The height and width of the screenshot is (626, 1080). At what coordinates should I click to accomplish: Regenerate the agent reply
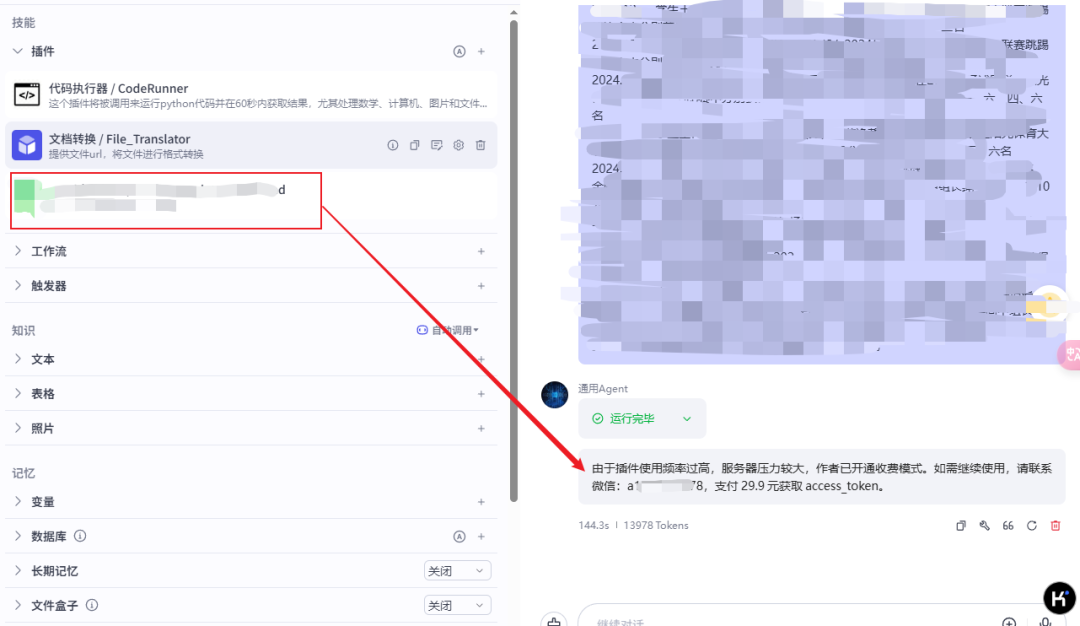(x=1032, y=525)
